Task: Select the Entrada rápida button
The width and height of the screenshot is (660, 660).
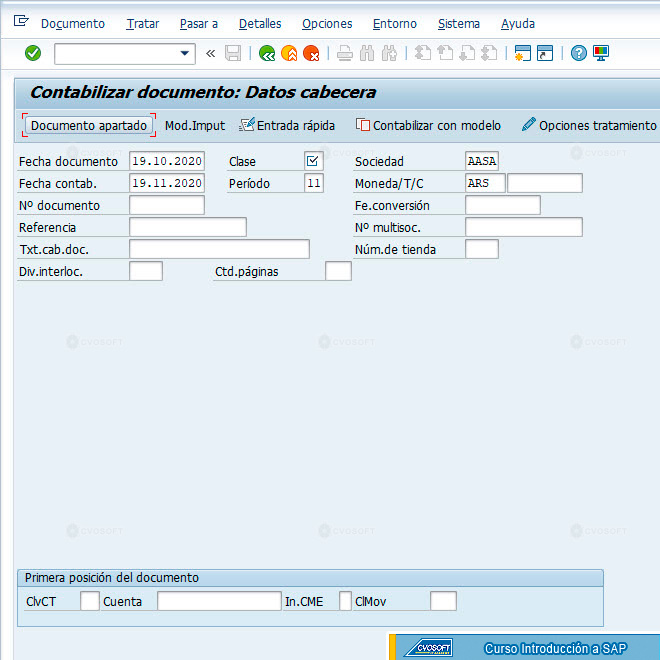Action: [287, 125]
